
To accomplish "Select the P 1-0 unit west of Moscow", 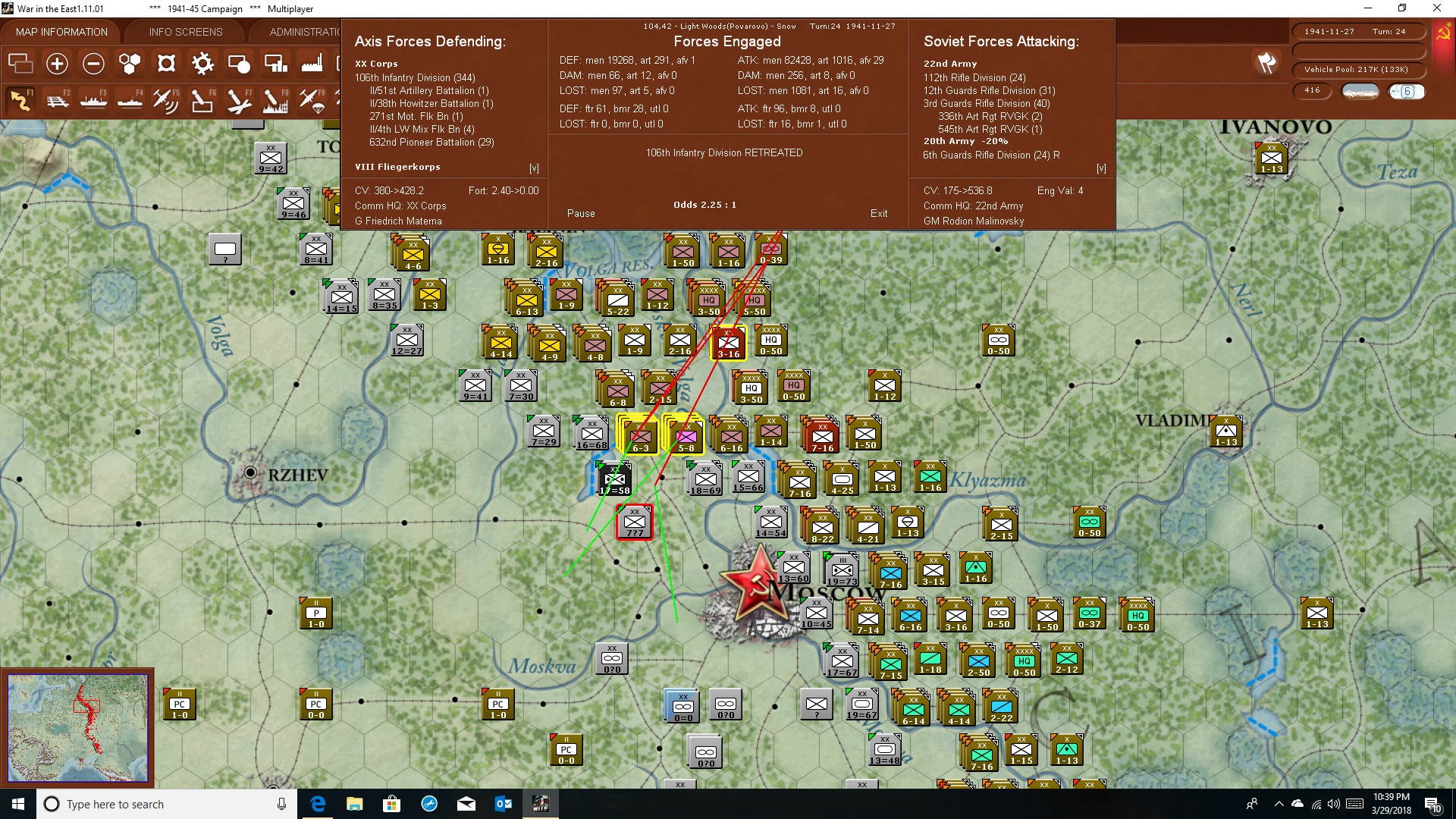I will tap(316, 613).
